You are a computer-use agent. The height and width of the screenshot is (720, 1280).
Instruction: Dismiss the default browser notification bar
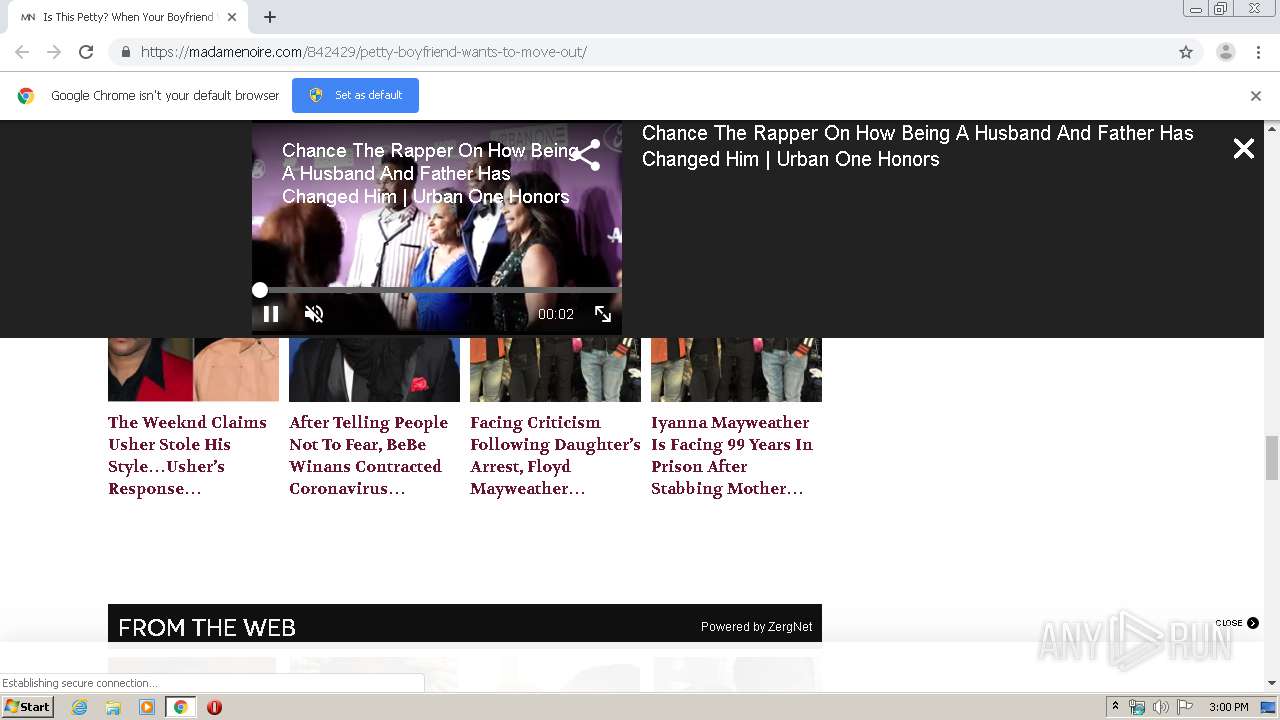[1256, 96]
